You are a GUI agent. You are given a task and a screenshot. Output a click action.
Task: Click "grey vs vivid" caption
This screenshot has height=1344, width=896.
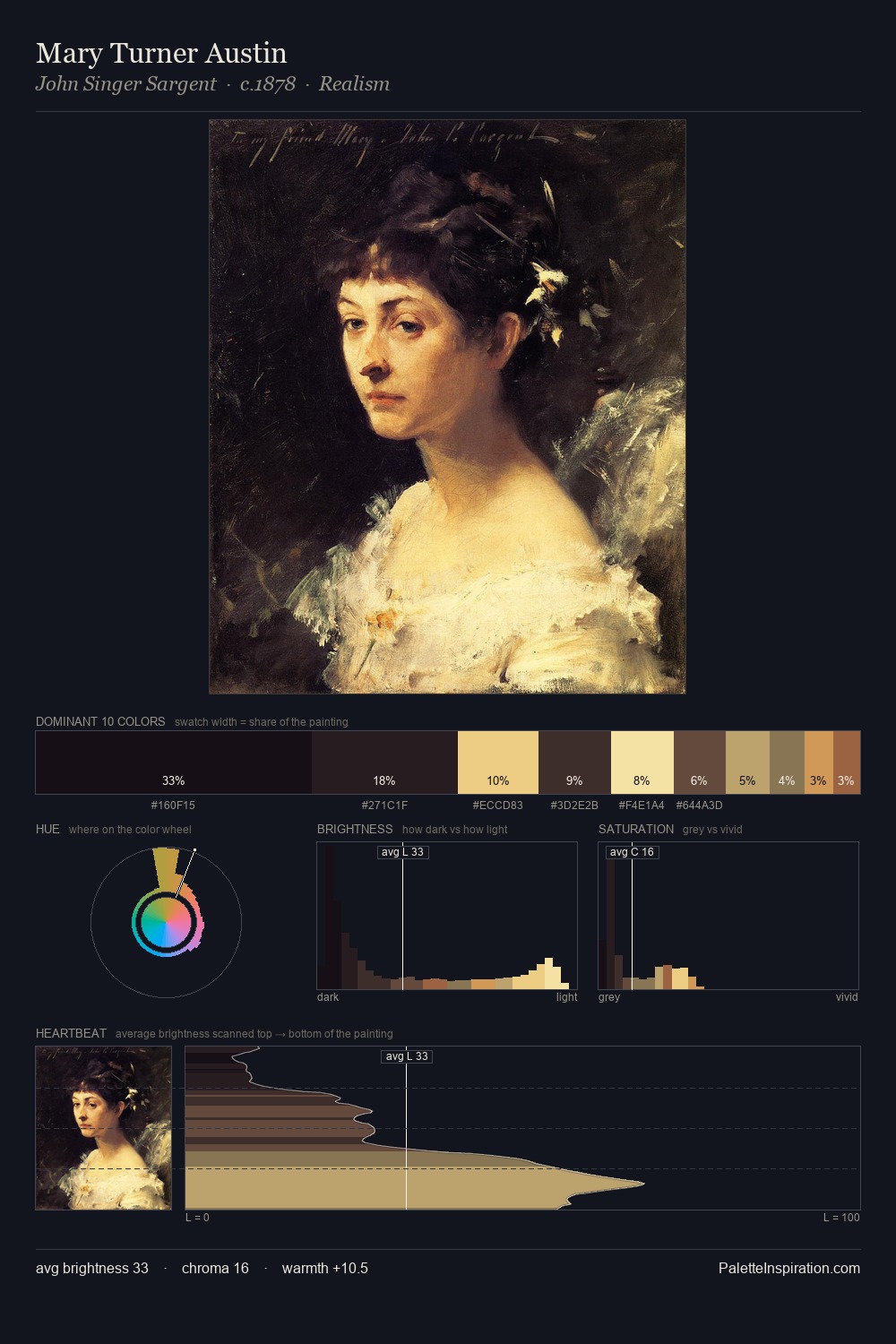click(712, 830)
